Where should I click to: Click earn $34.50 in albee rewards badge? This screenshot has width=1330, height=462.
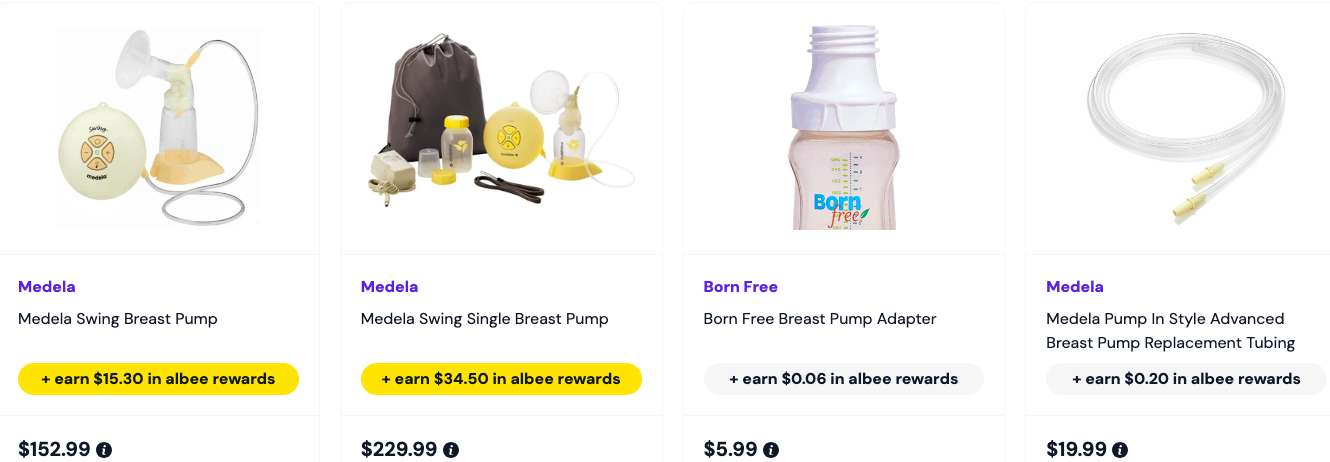[501, 379]
